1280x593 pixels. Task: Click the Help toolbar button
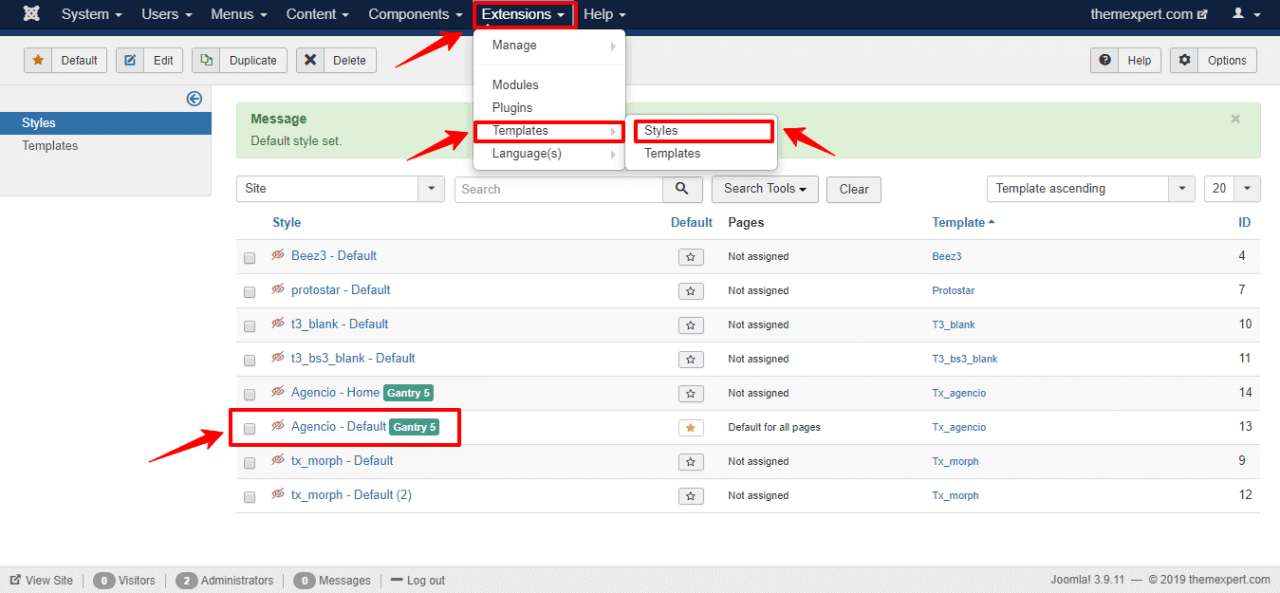click(x=1126, y=60)
